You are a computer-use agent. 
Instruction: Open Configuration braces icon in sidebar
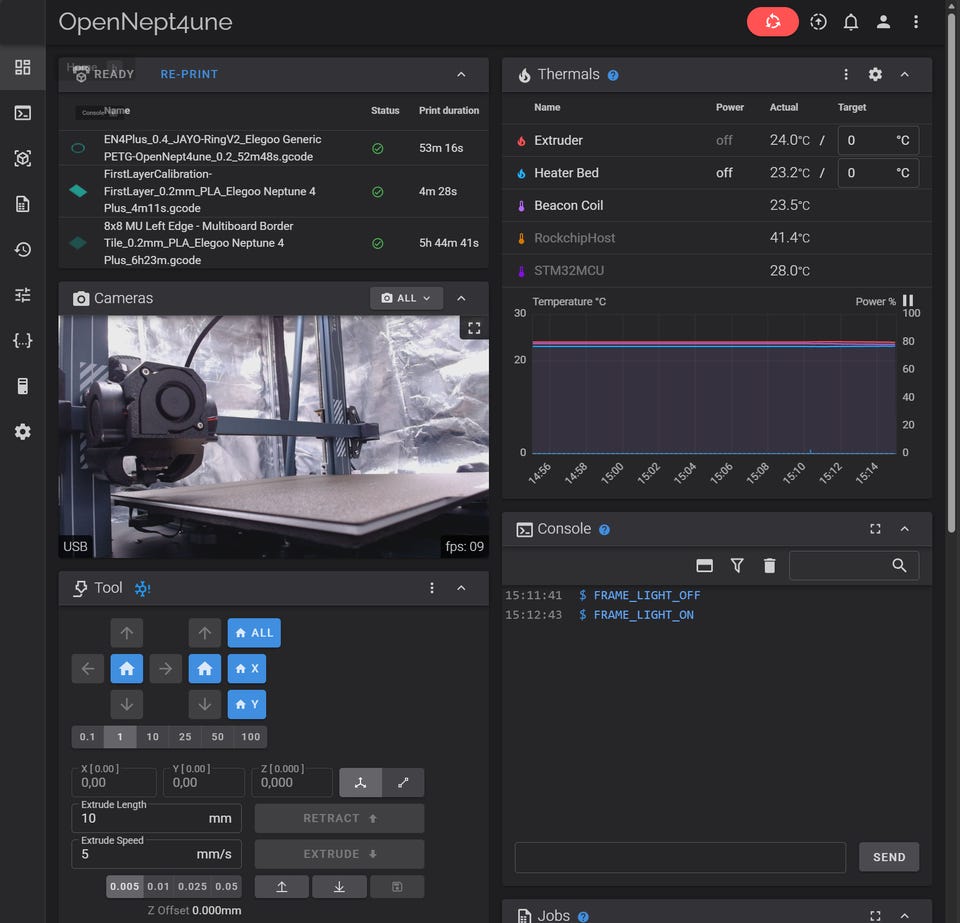(x=23, y=340)
